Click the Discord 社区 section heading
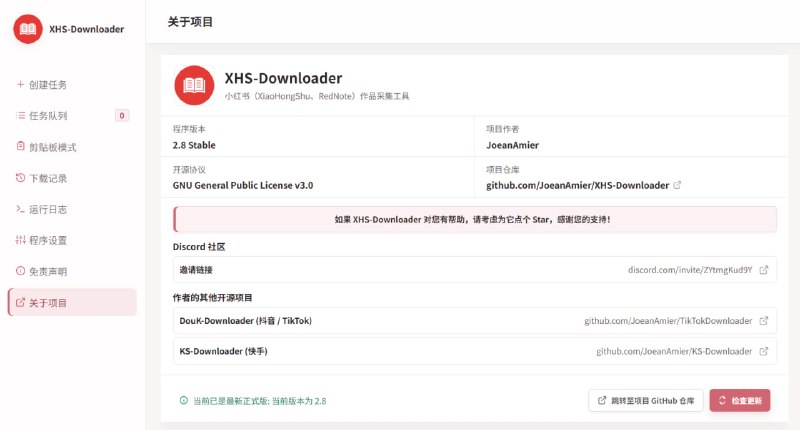The width and height of the screenshot is (800, 430). [x=199, y=247]
